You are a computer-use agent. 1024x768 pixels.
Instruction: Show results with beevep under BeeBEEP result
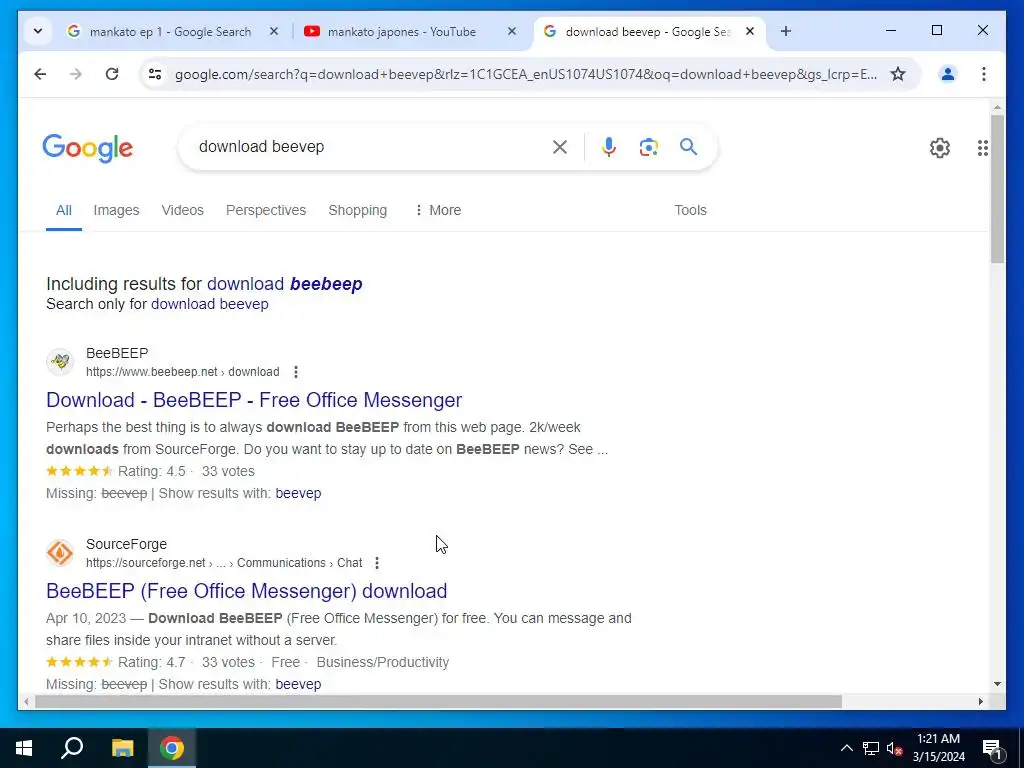tap(298, 493)
